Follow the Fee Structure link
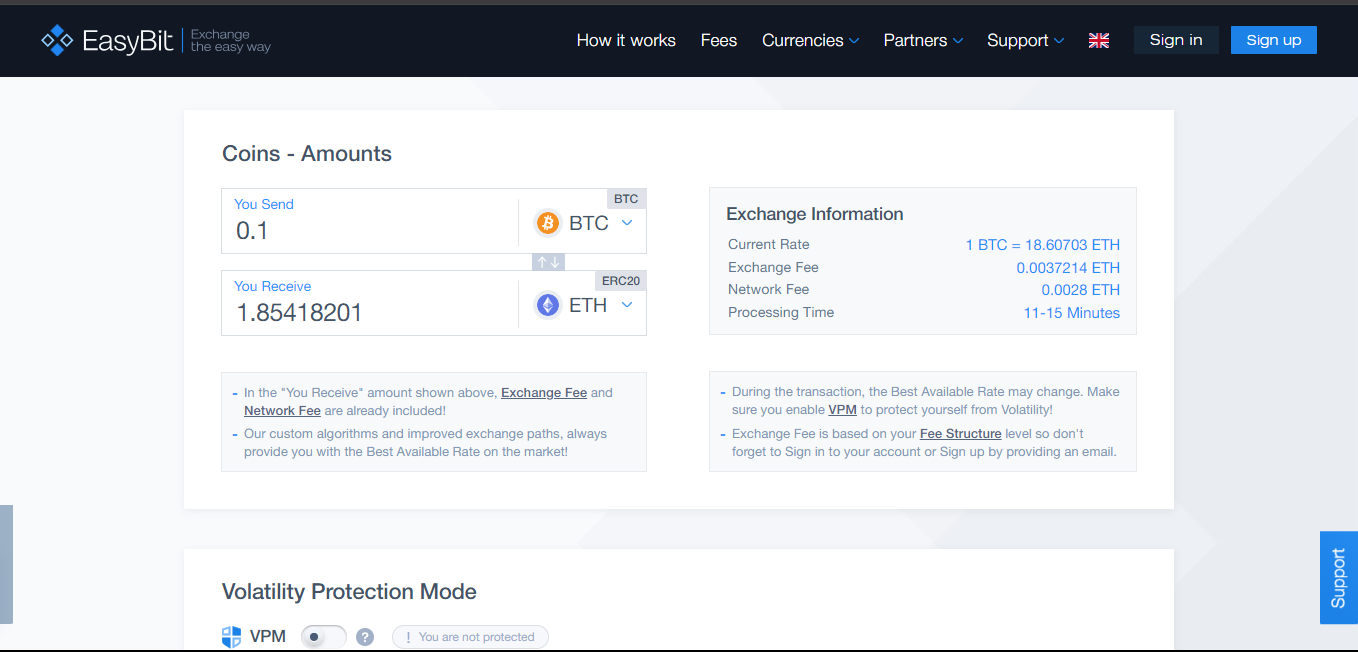Image resolution: width=1358 pixels, height=652 pixels. pos(960,434)
